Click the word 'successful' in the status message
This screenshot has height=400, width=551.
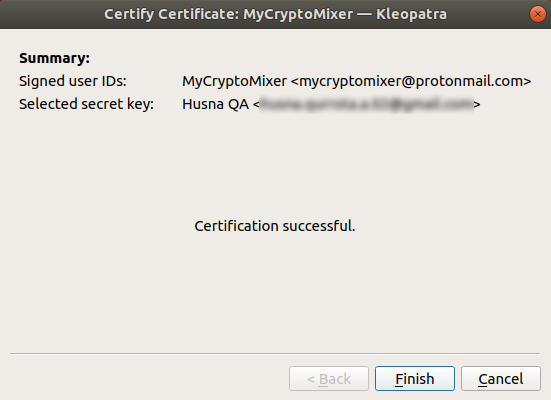tap(318, 226)
